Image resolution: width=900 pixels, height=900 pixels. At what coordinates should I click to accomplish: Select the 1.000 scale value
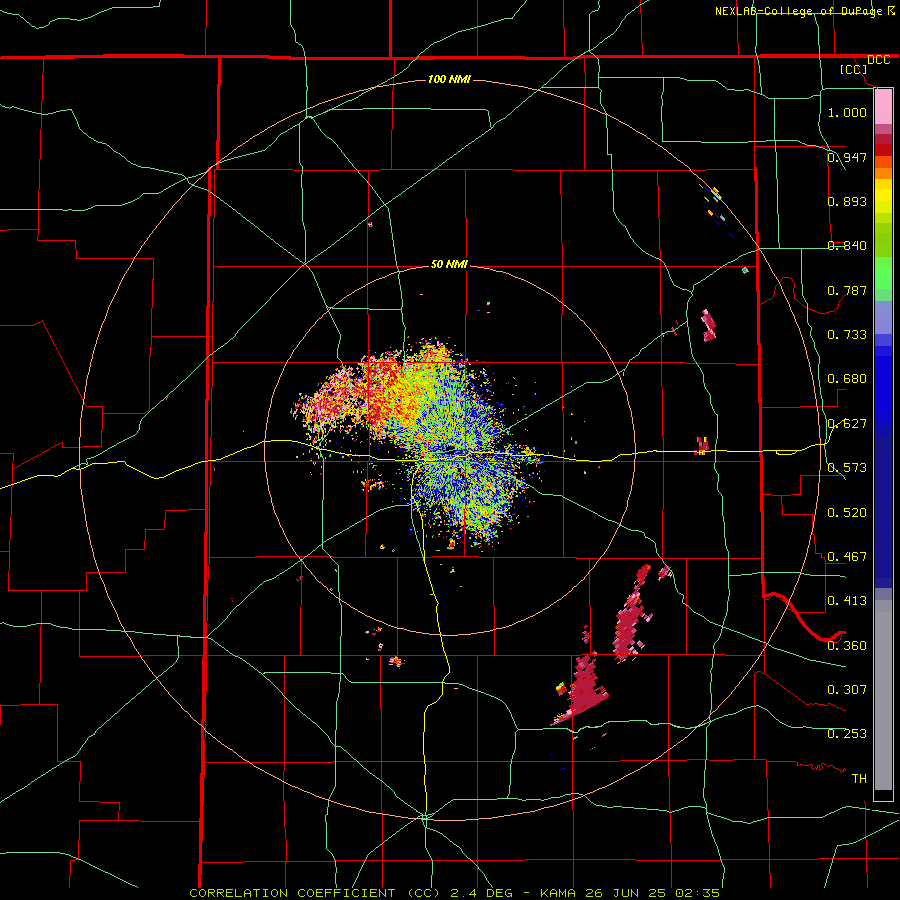[x=847, y=112]
